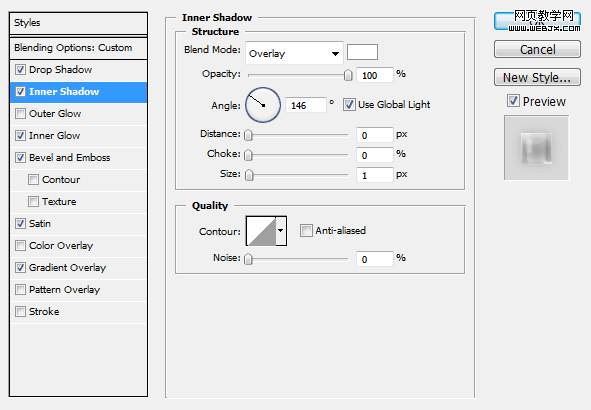
Task: Open the Blend Mode Overlay dropdown
Action: (x=294, y=53)
